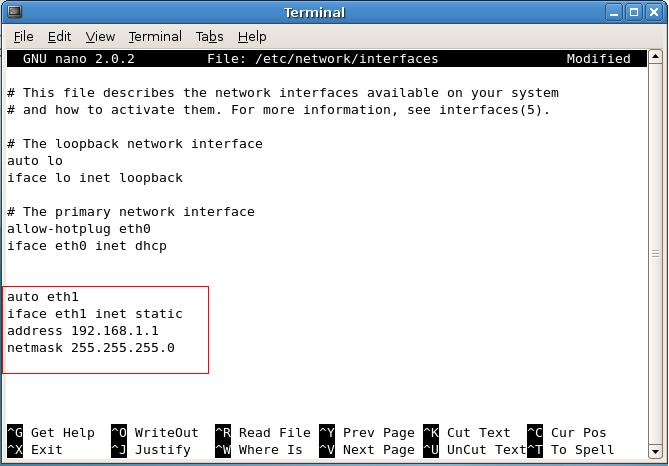Click the scrollbar up arrow

(655, 56)
